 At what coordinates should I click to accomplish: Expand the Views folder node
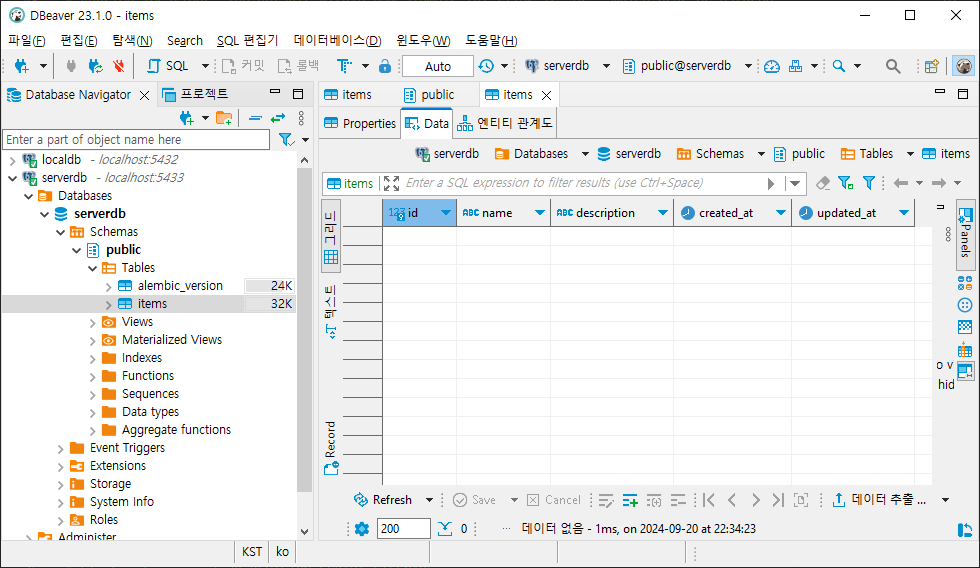point(92,322)
